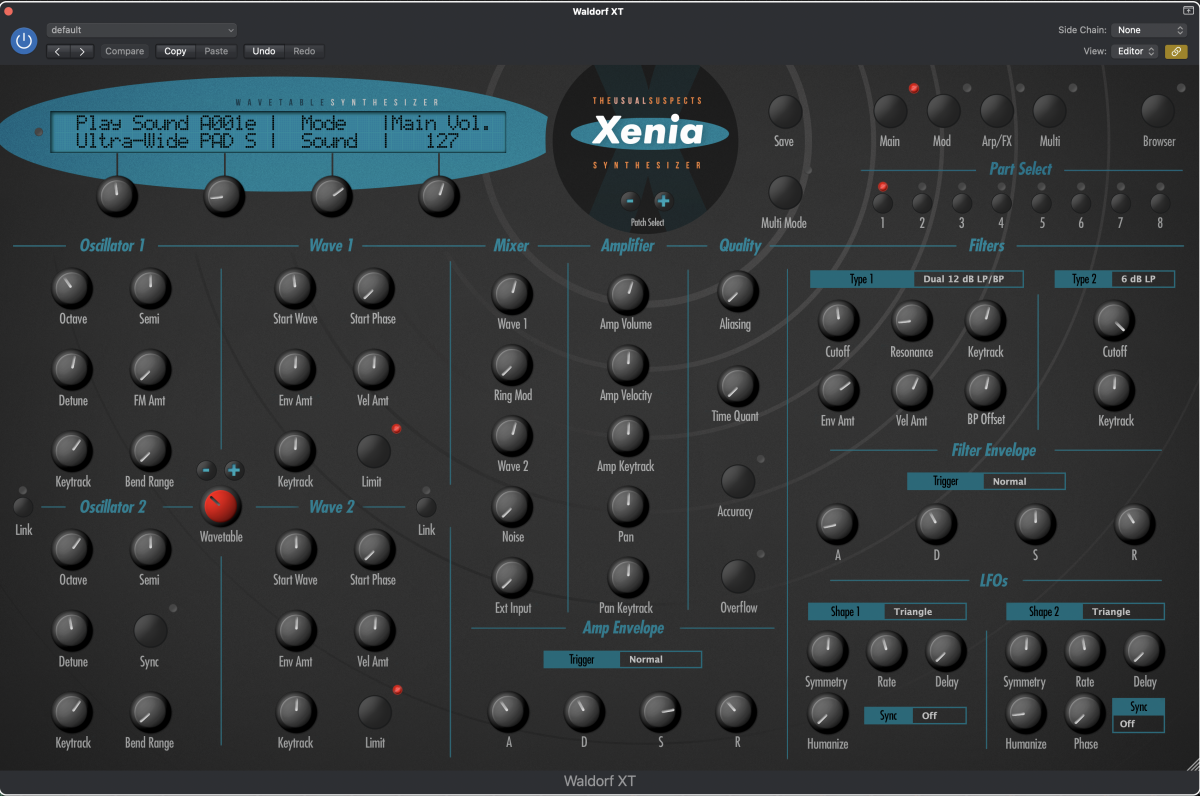Click the Wave 1 Start Phase knob

(x=372, y=289)
